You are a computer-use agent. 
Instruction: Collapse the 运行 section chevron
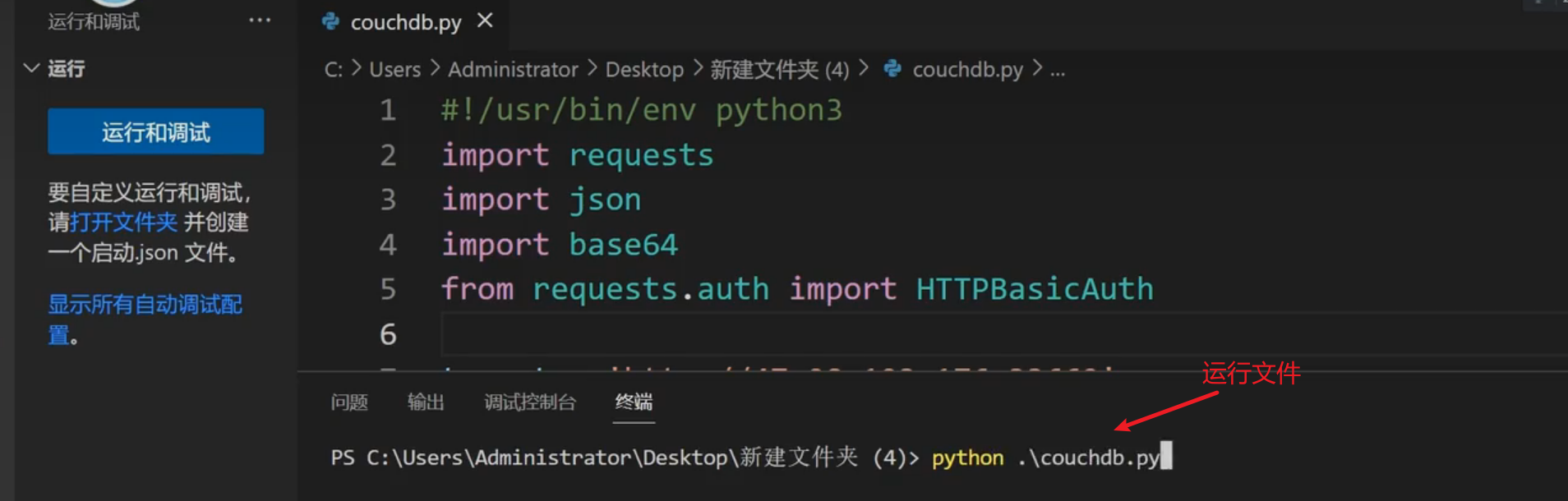(x=31, y=68)
